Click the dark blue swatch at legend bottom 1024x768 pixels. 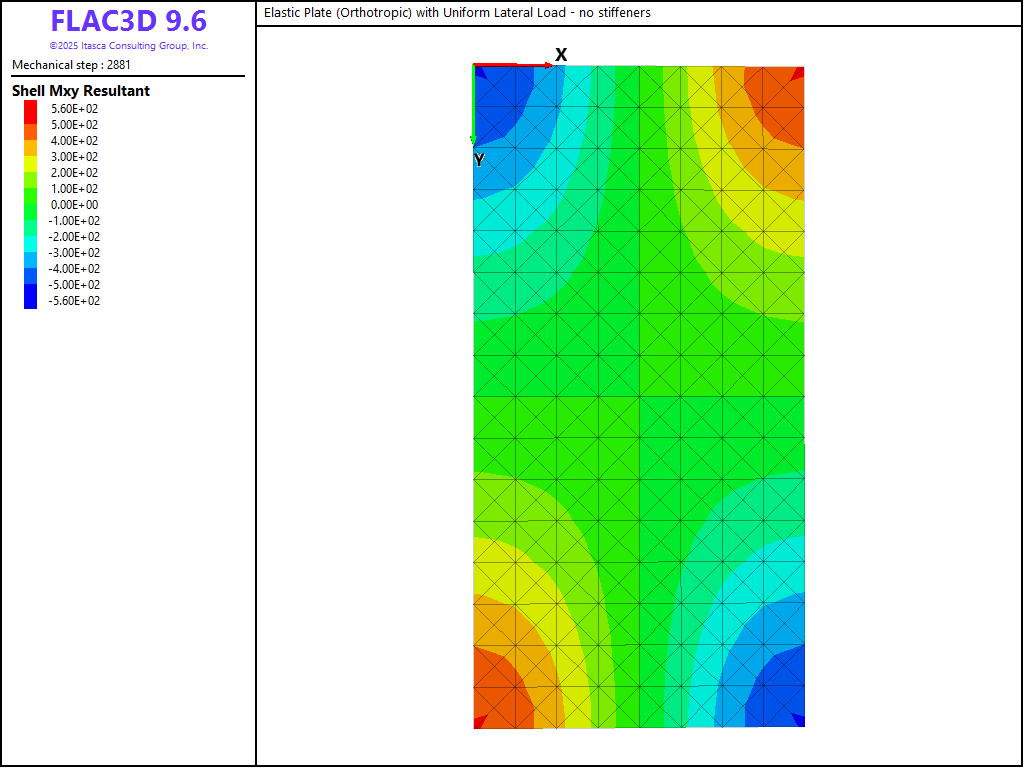[30, 300]
